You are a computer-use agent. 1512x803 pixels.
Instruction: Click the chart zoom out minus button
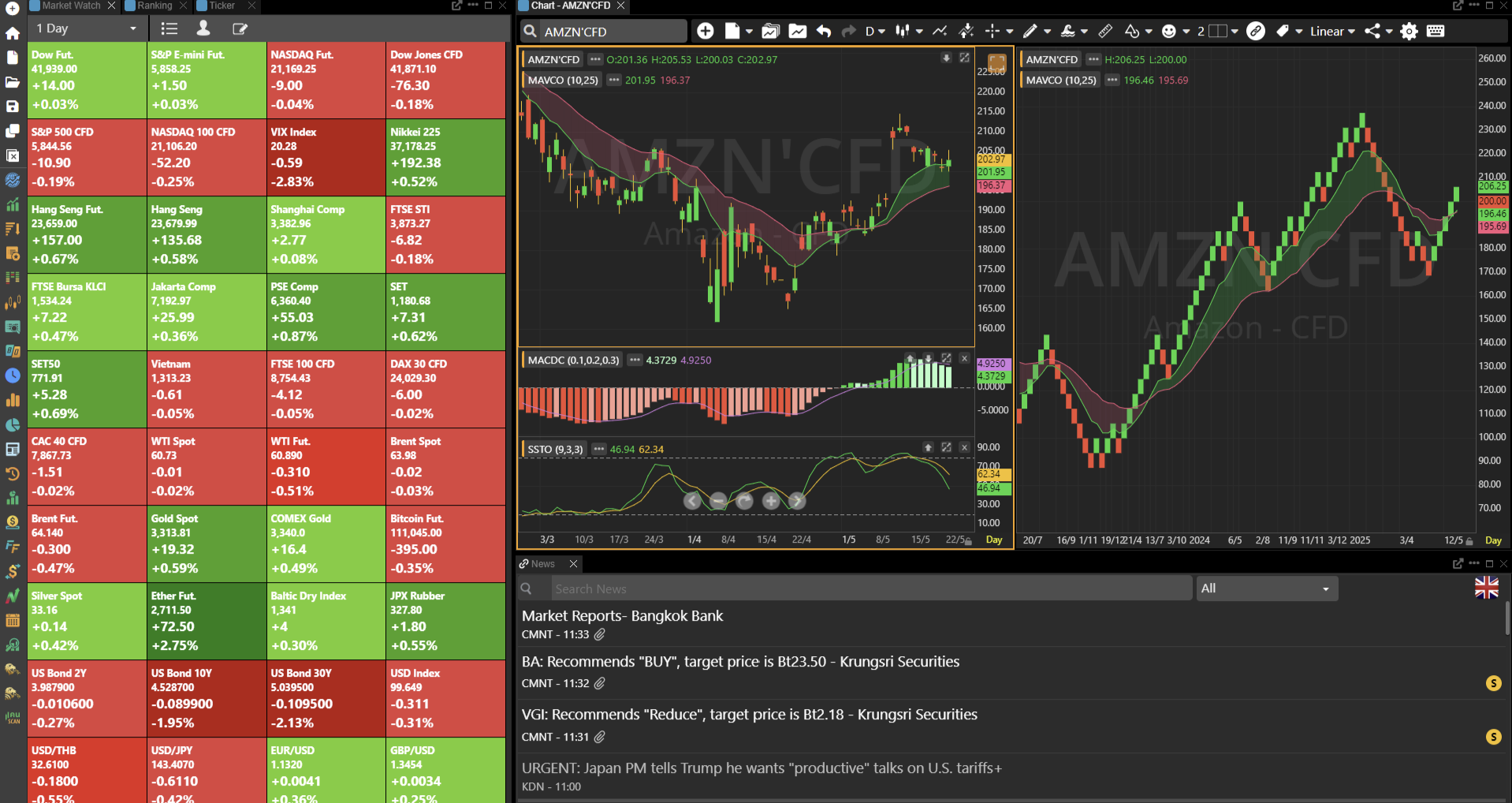click(718, 501)
